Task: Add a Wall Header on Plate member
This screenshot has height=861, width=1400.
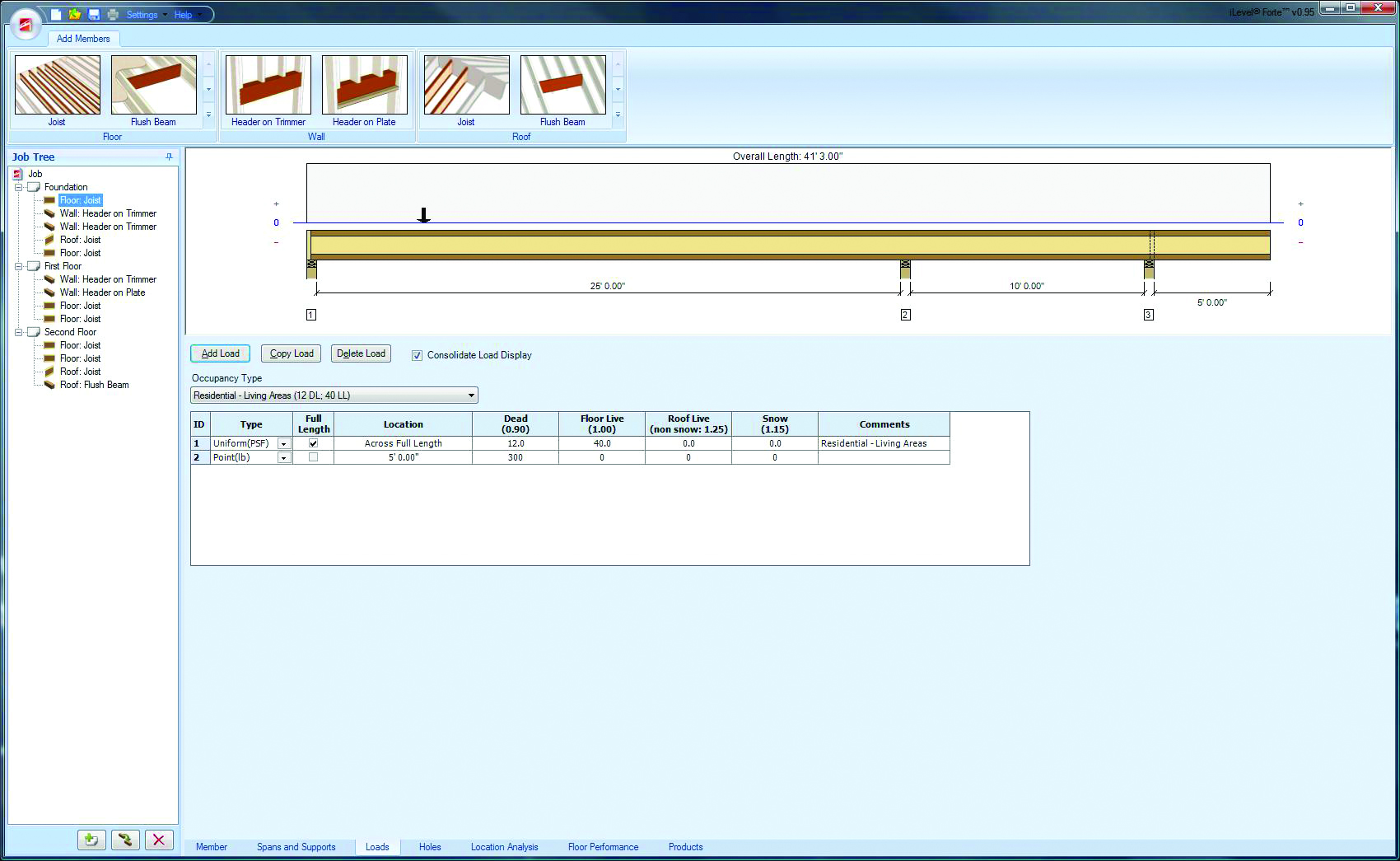Action: tap(364, 91)
